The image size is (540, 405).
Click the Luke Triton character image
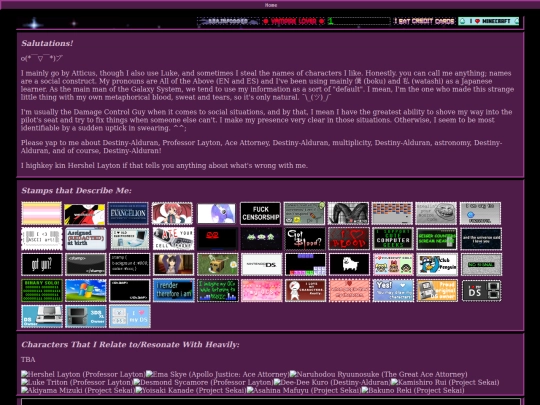click(77, 382)
